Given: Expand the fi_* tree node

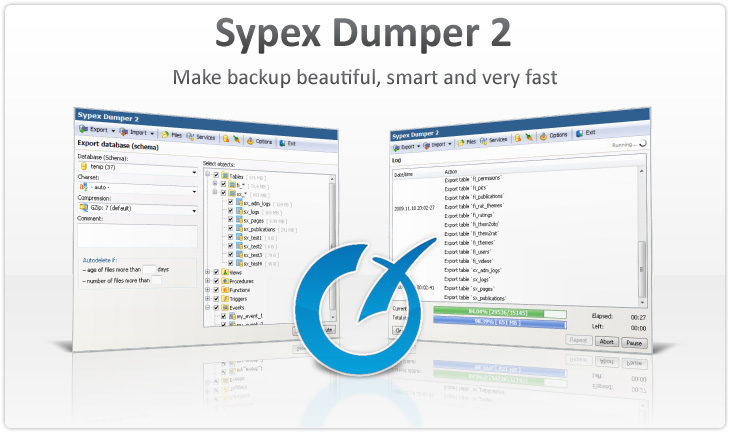Looking at the screenshot, I should tap(215, 183).
